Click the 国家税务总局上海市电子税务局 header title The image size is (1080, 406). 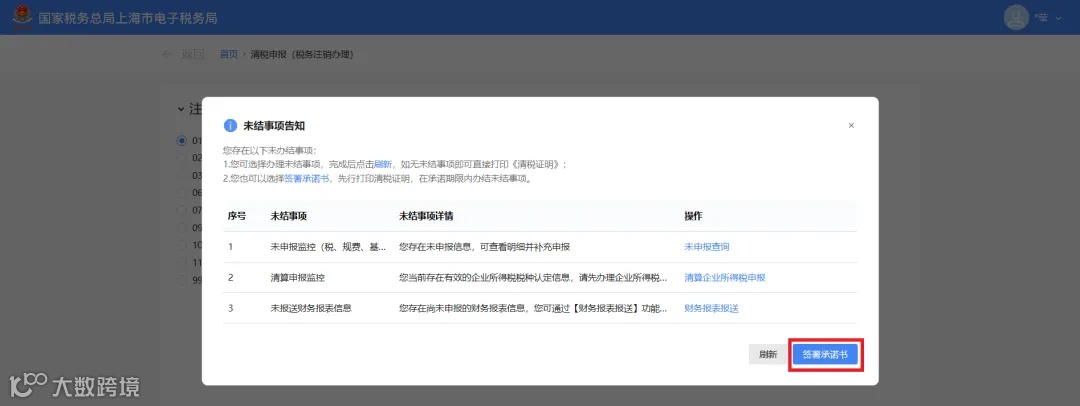pos(127,18)
